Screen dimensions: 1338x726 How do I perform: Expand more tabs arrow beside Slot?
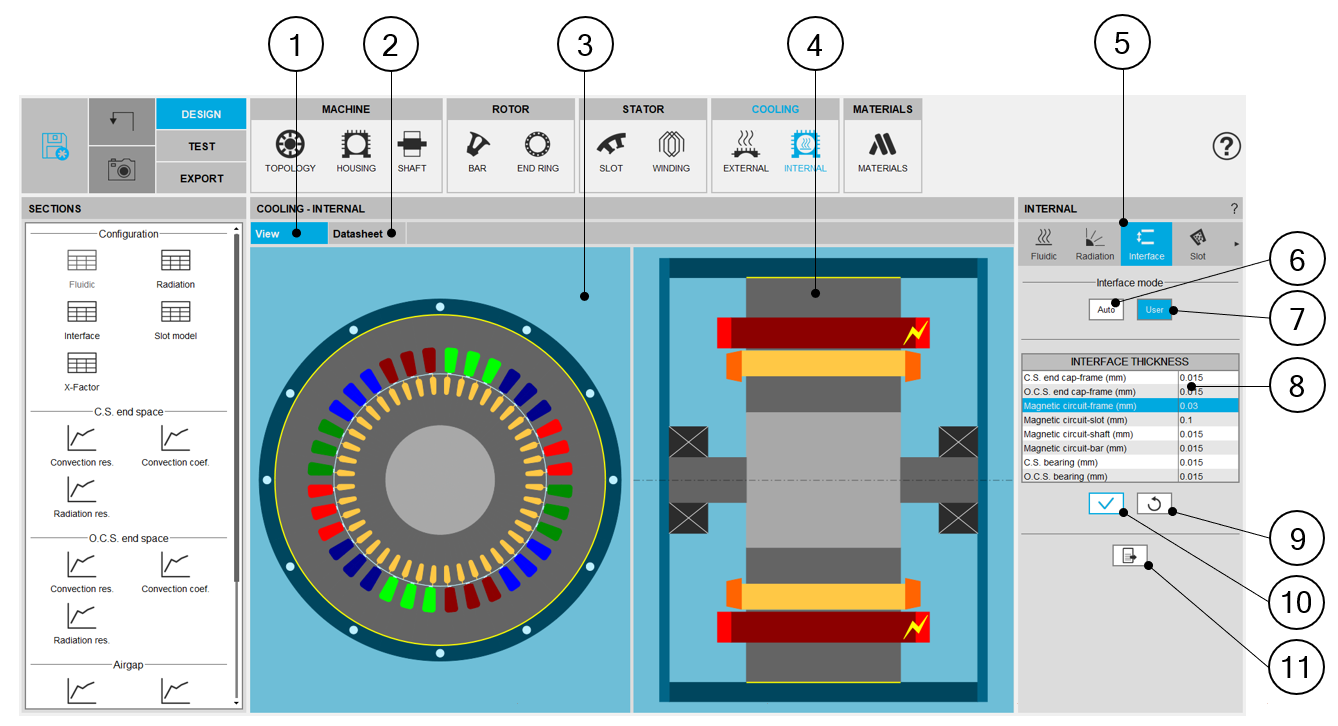(1237, 244)
